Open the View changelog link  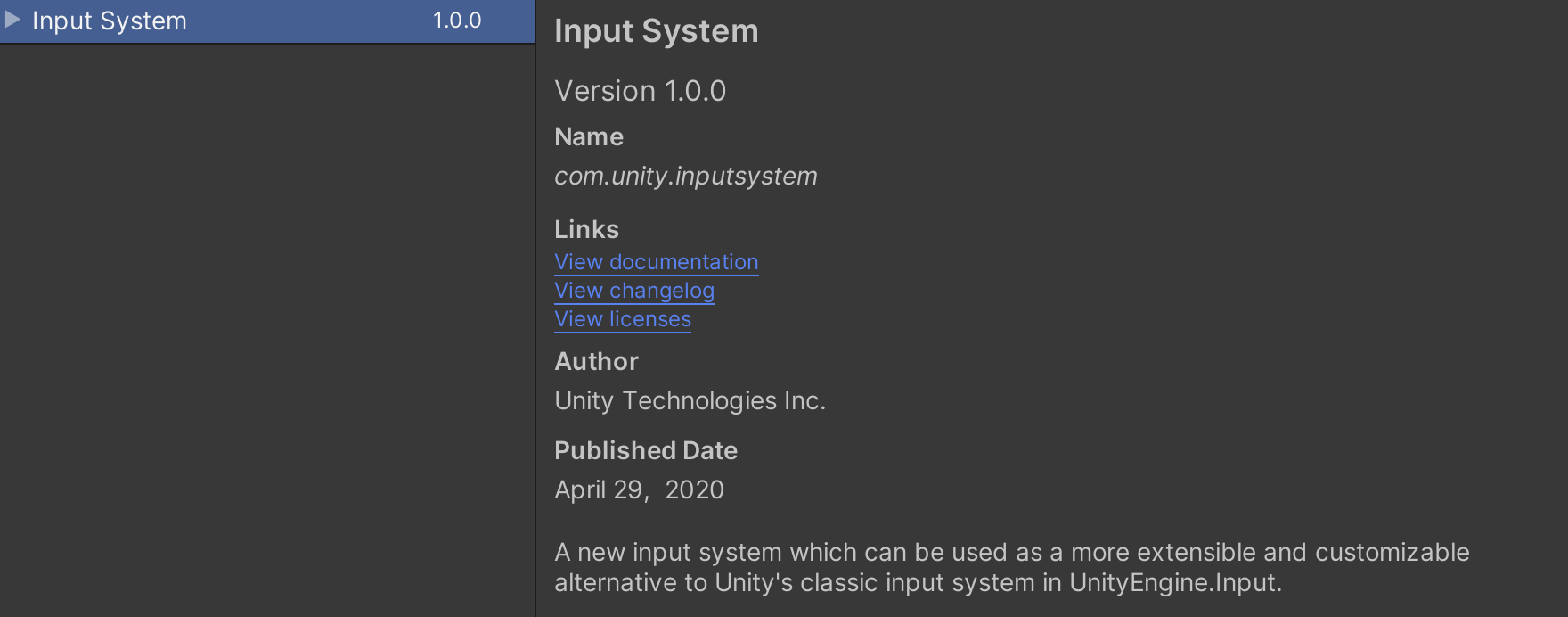(x=633, y=291)
